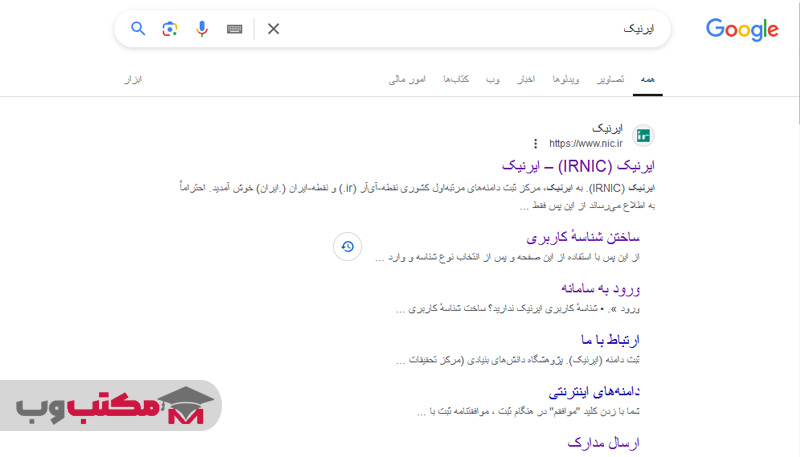The image size is (800, 457).
Task: Open Google Lens image search
Action: pos(170,29)
